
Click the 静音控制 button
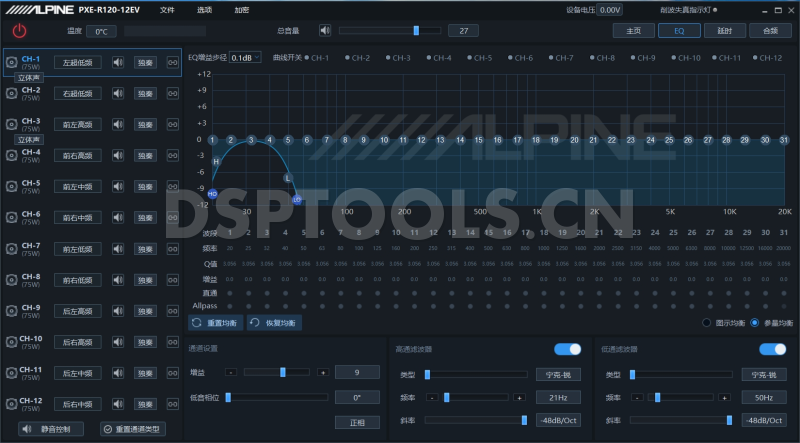click(x=51, y=429)
